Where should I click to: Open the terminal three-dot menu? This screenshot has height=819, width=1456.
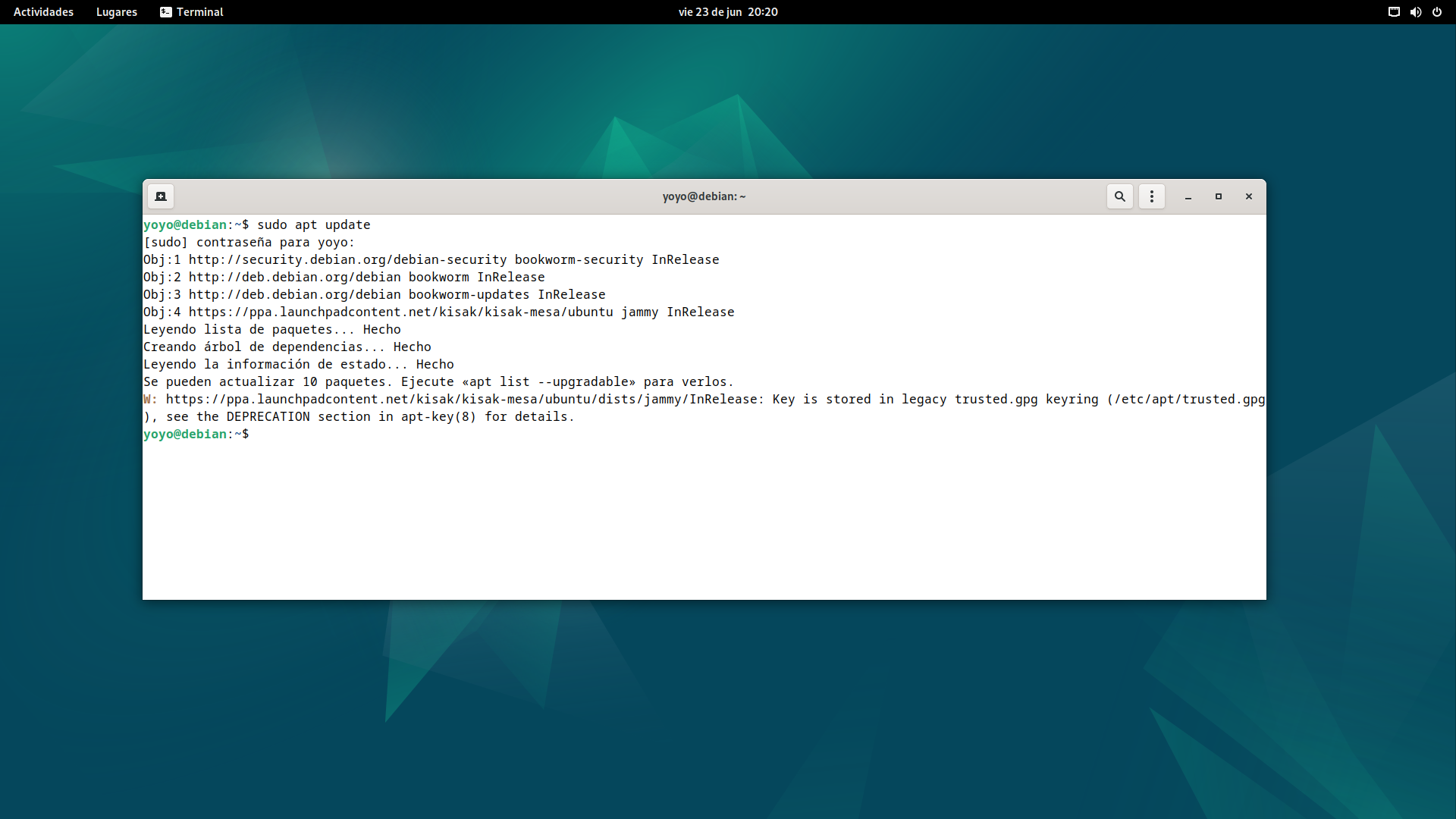[1151, 196]
